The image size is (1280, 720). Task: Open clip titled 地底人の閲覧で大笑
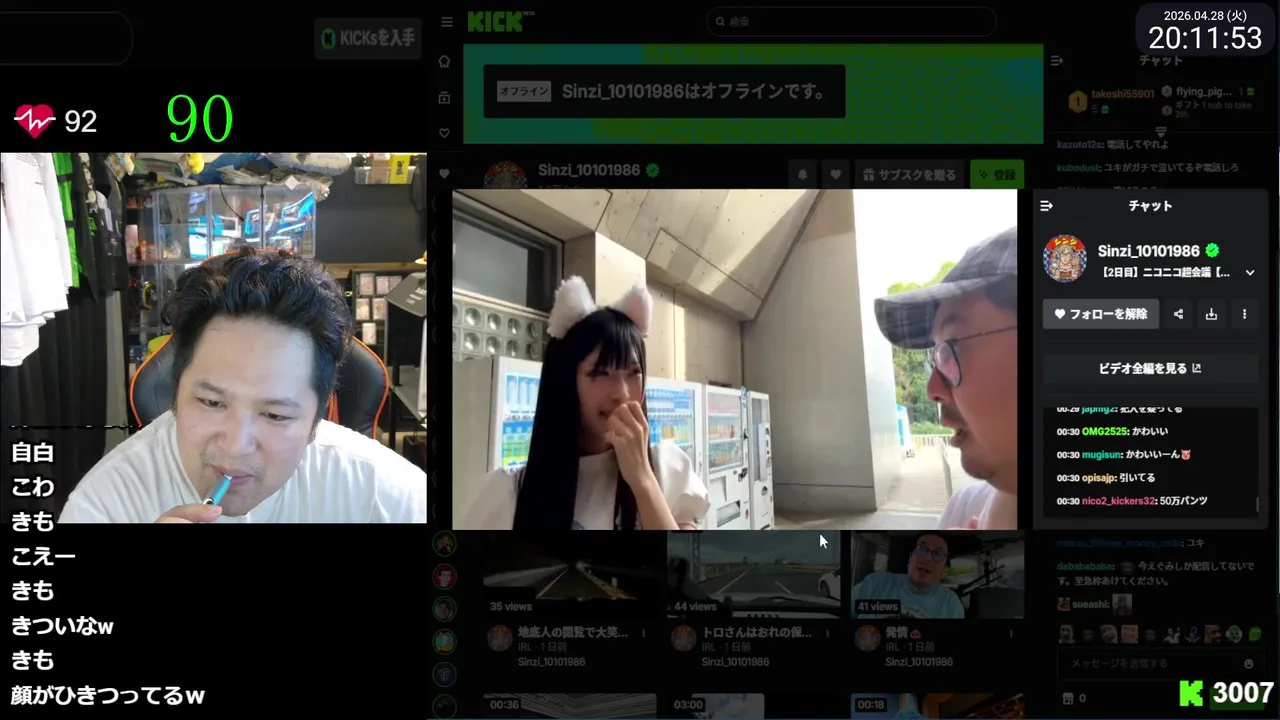(x=573, y=633)
